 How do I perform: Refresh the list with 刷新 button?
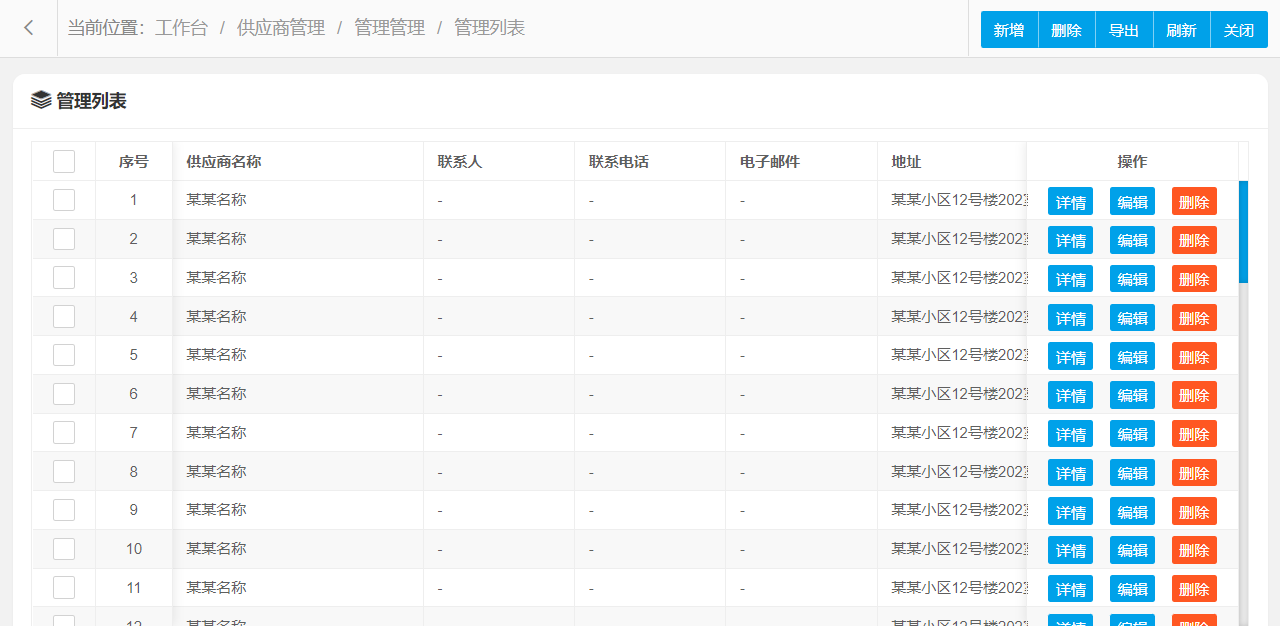pyautogui.click(x=1182, y=30)
